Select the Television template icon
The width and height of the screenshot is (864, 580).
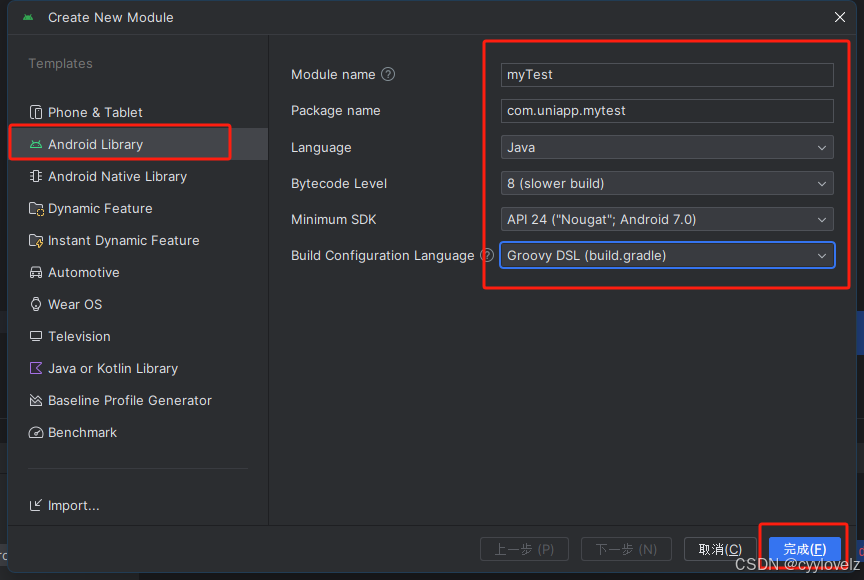[36, 336]
